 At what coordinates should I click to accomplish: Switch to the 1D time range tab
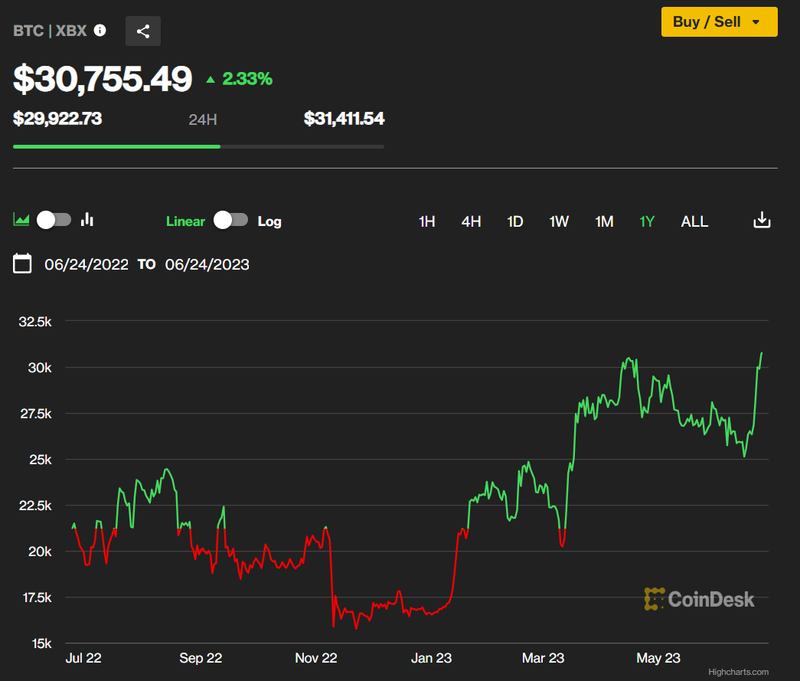pos(515,221)
